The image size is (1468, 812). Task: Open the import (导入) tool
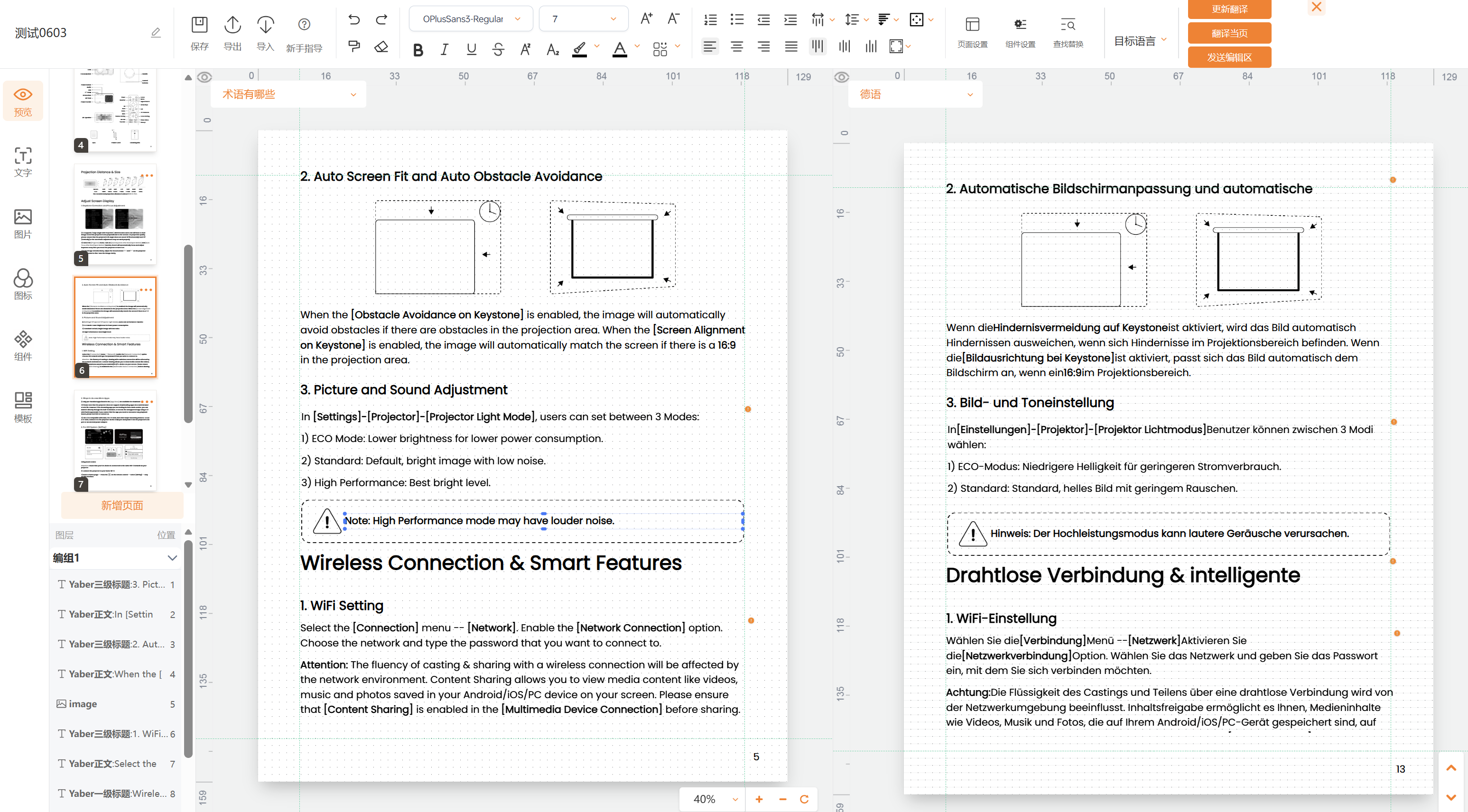(x=266, y=33)
